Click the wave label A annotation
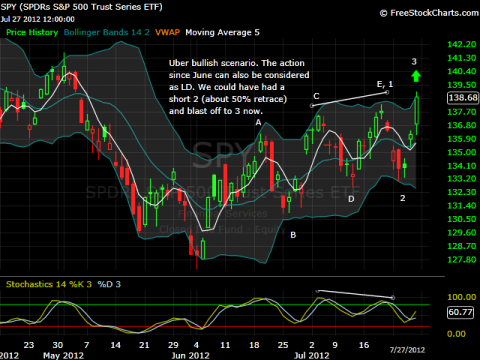480x360 pixels. point(258,123)
